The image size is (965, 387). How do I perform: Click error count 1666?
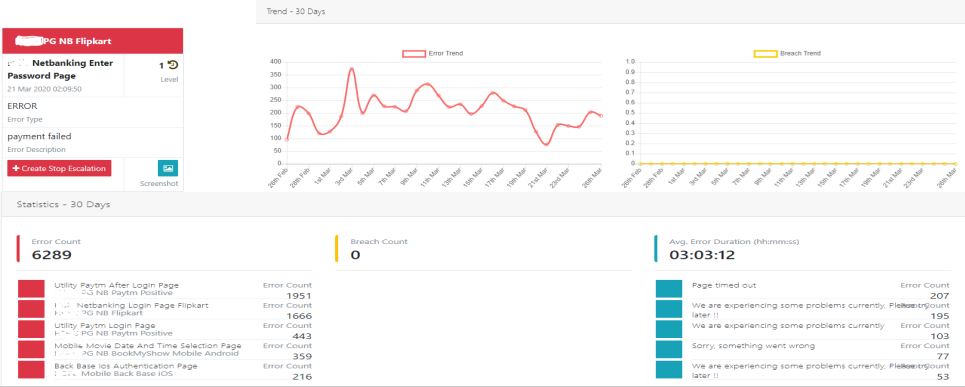(299, 316)
